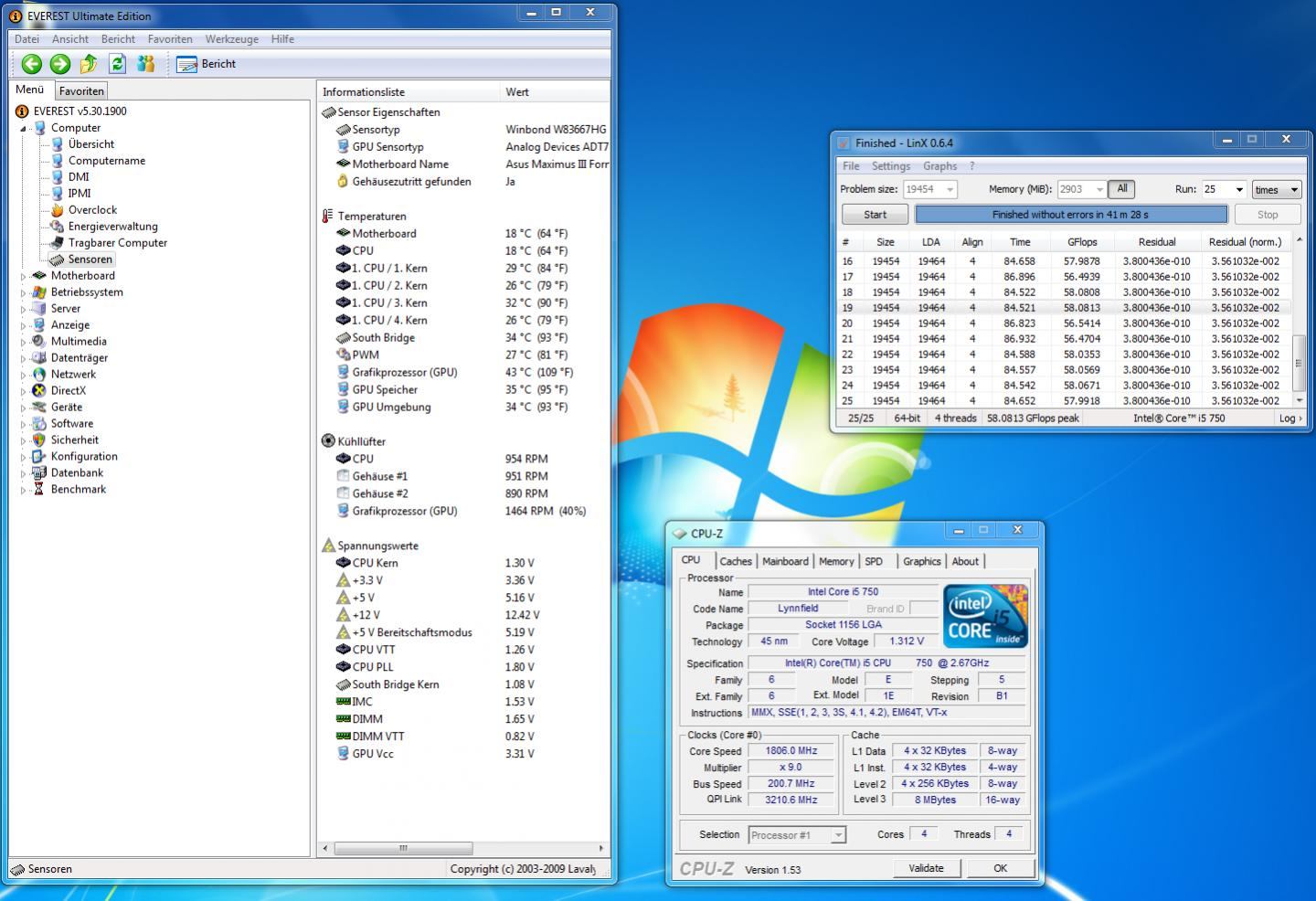
Task: Select Overclock in the Computer tree
Action: click(92, 210)
